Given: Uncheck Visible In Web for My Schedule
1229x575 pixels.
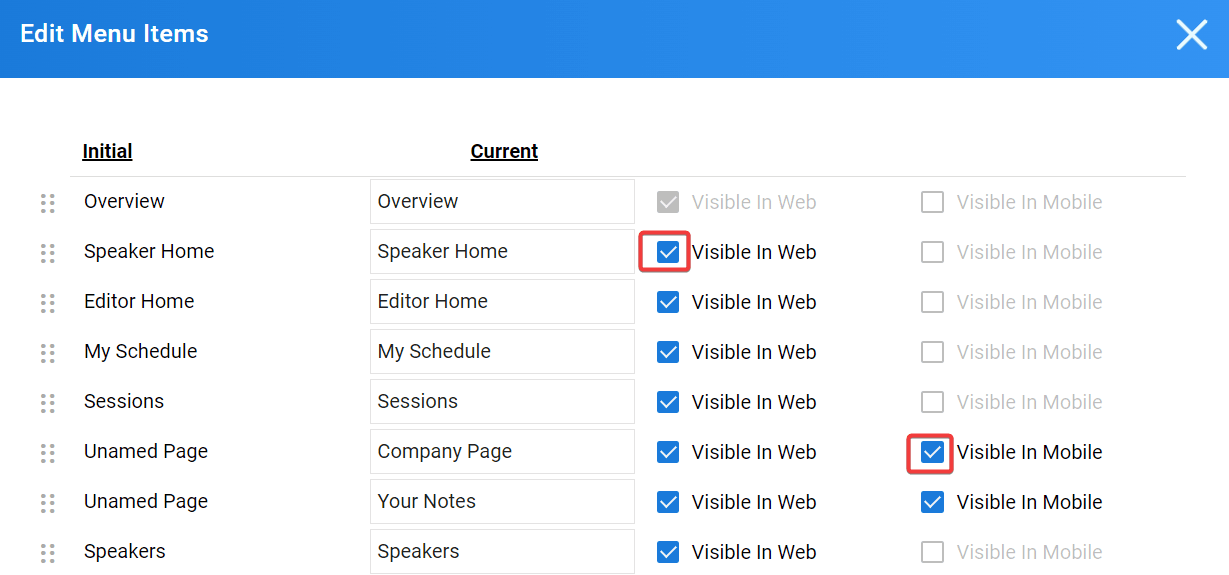Looking at the screenshot, I should [x=668, y=352].
